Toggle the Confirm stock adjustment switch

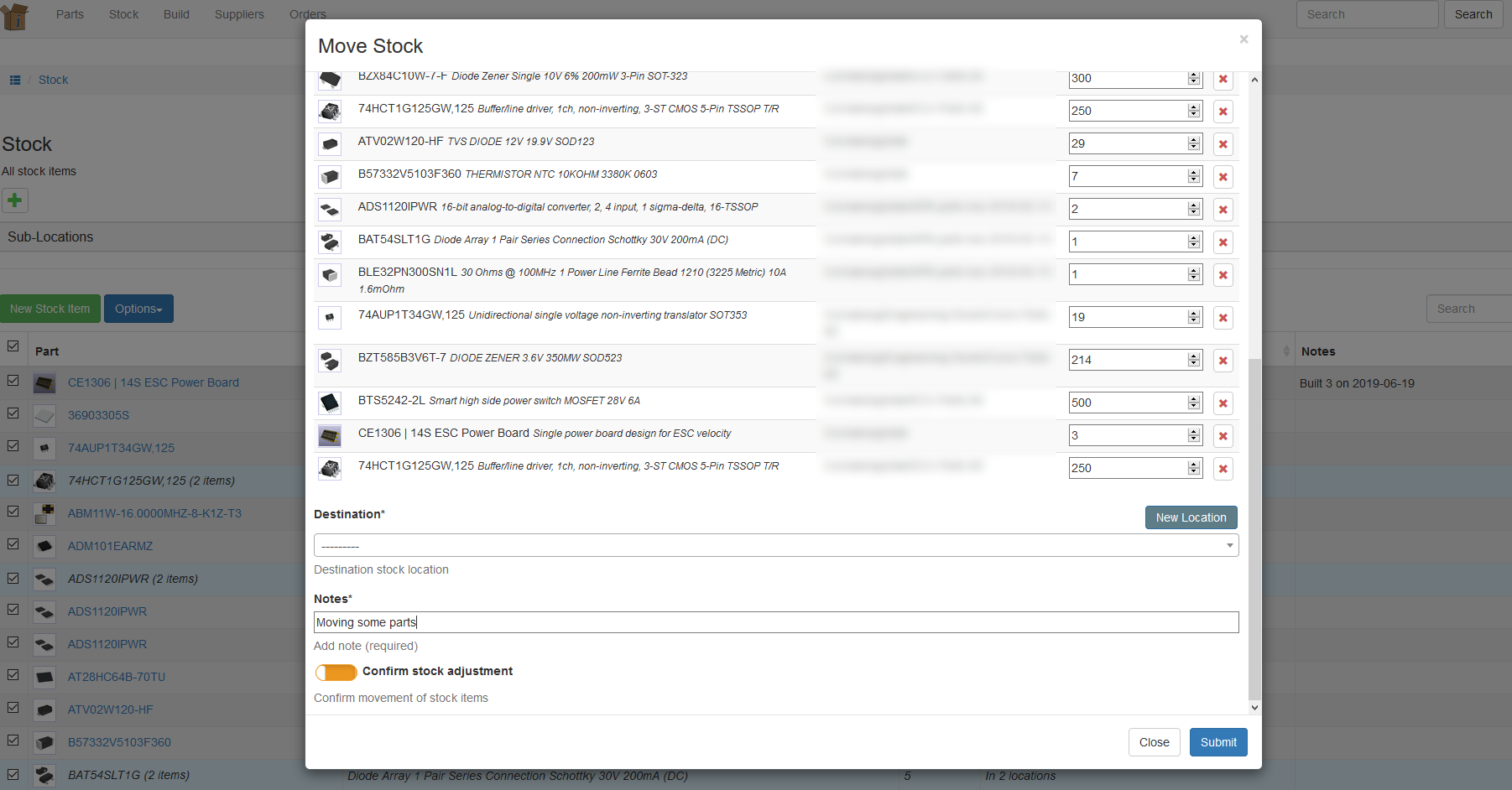point(336,673)
